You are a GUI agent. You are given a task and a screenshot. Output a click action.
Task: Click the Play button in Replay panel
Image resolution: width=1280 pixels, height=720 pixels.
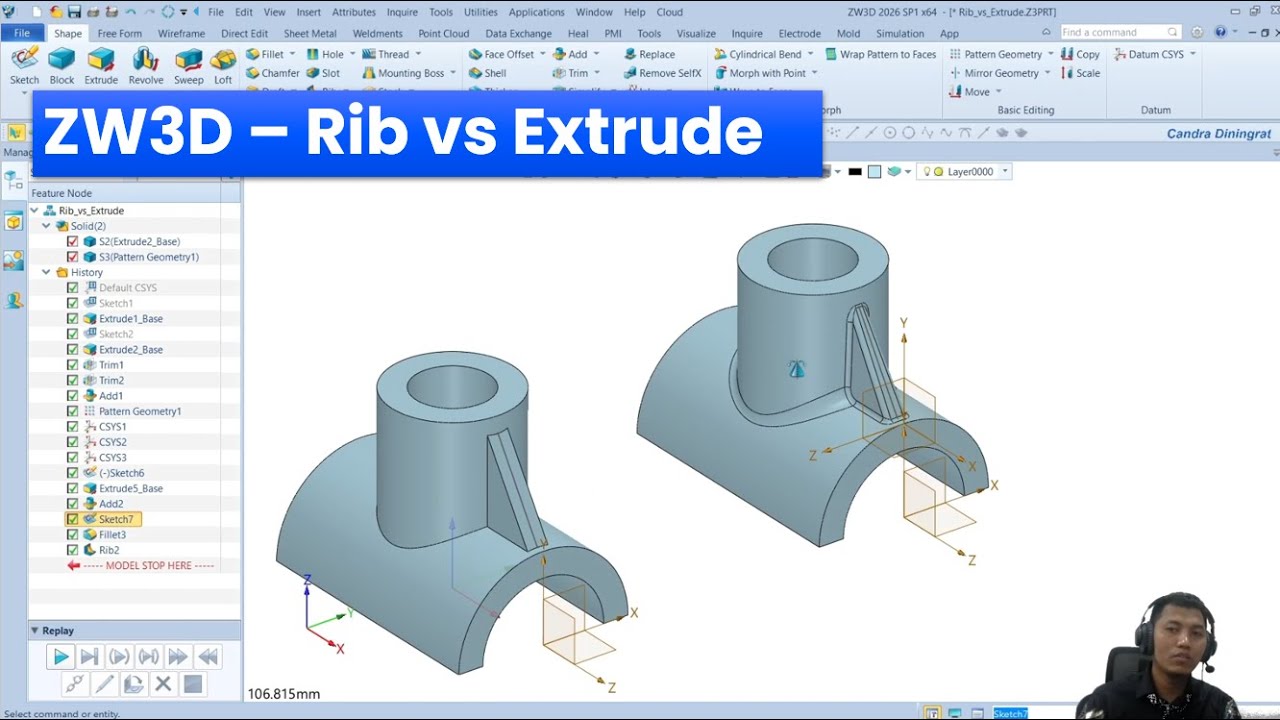(61, 657)
